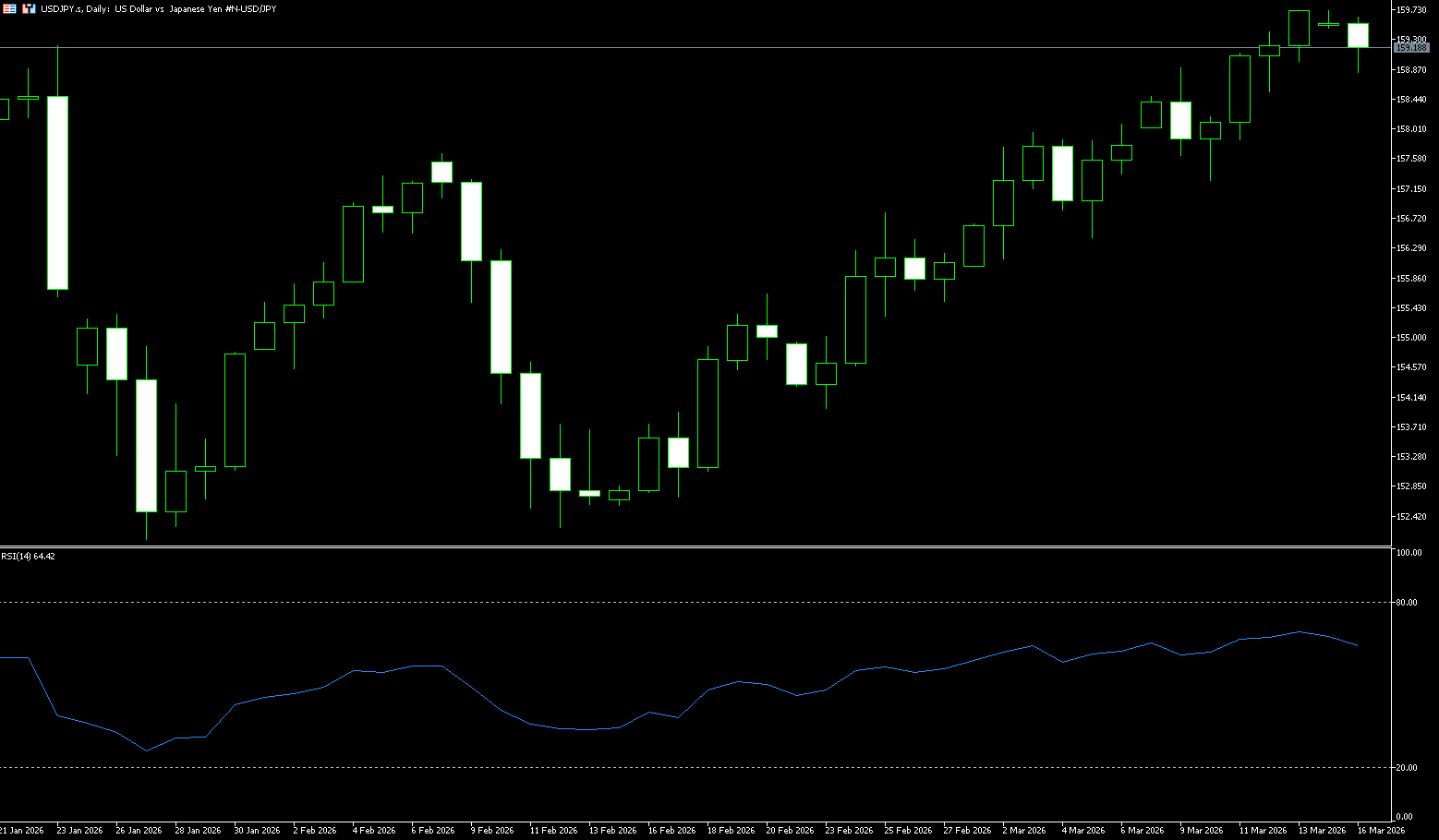Screen dimensions: 1439x840
Task: Click the red-blue grid icon at top-left
Action: pos(9,8)
